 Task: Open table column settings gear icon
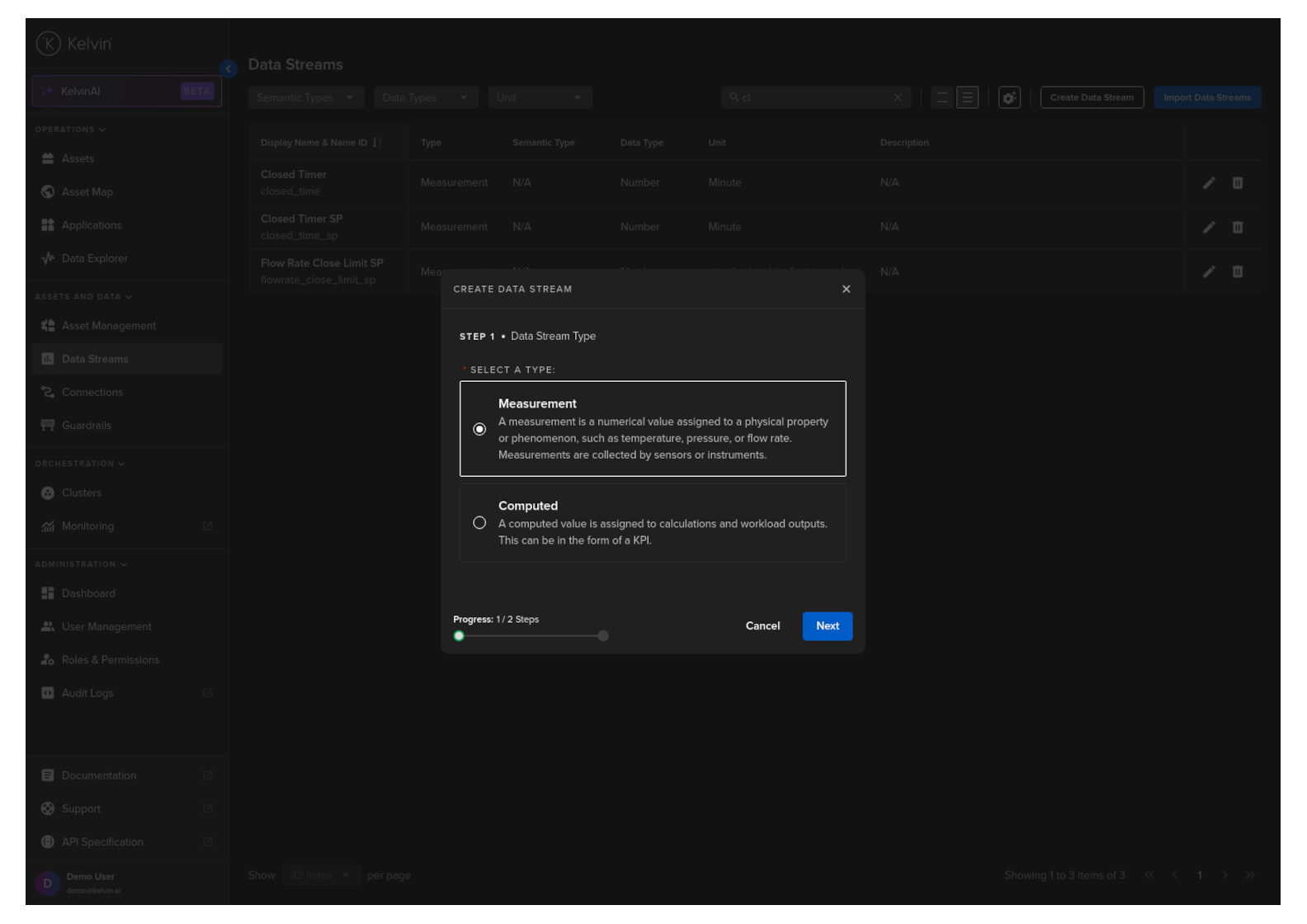coord(1008,97)
